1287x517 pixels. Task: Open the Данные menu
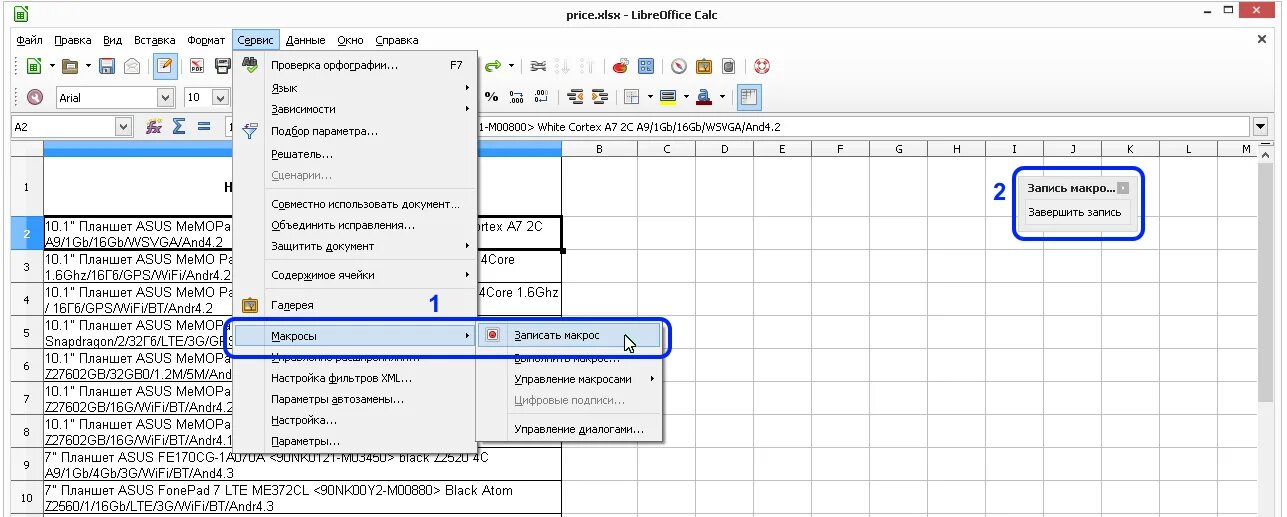305,40
